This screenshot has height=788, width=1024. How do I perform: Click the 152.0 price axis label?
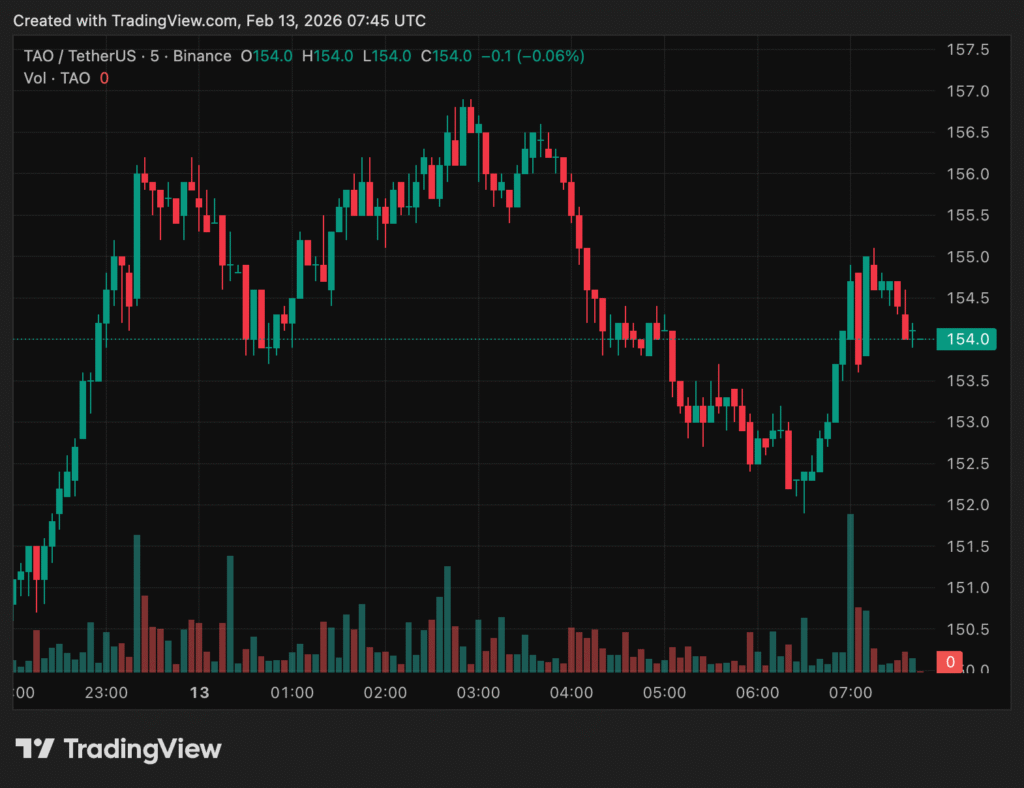point(968,505)
